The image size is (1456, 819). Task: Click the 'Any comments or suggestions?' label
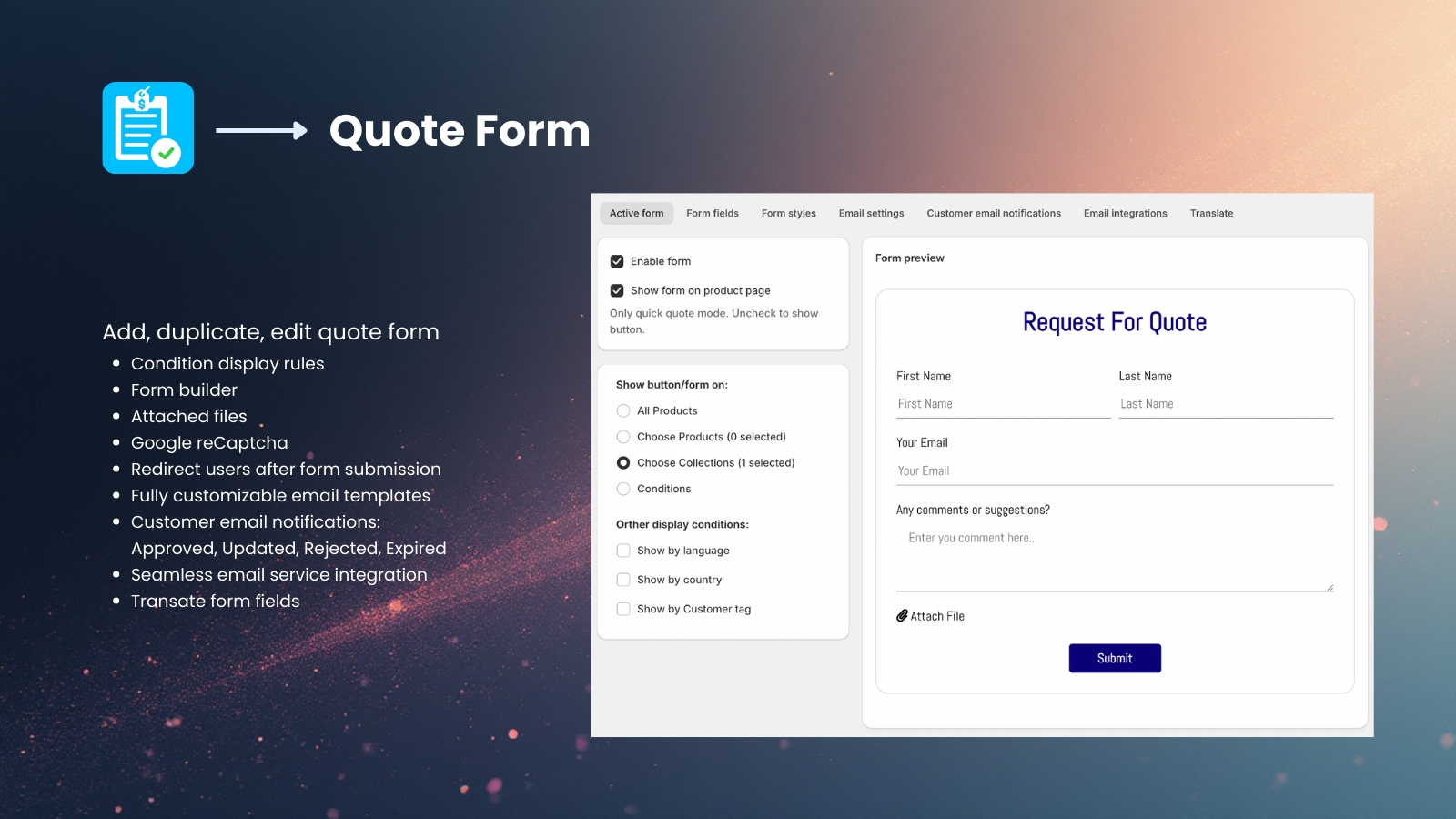point(973,510)
